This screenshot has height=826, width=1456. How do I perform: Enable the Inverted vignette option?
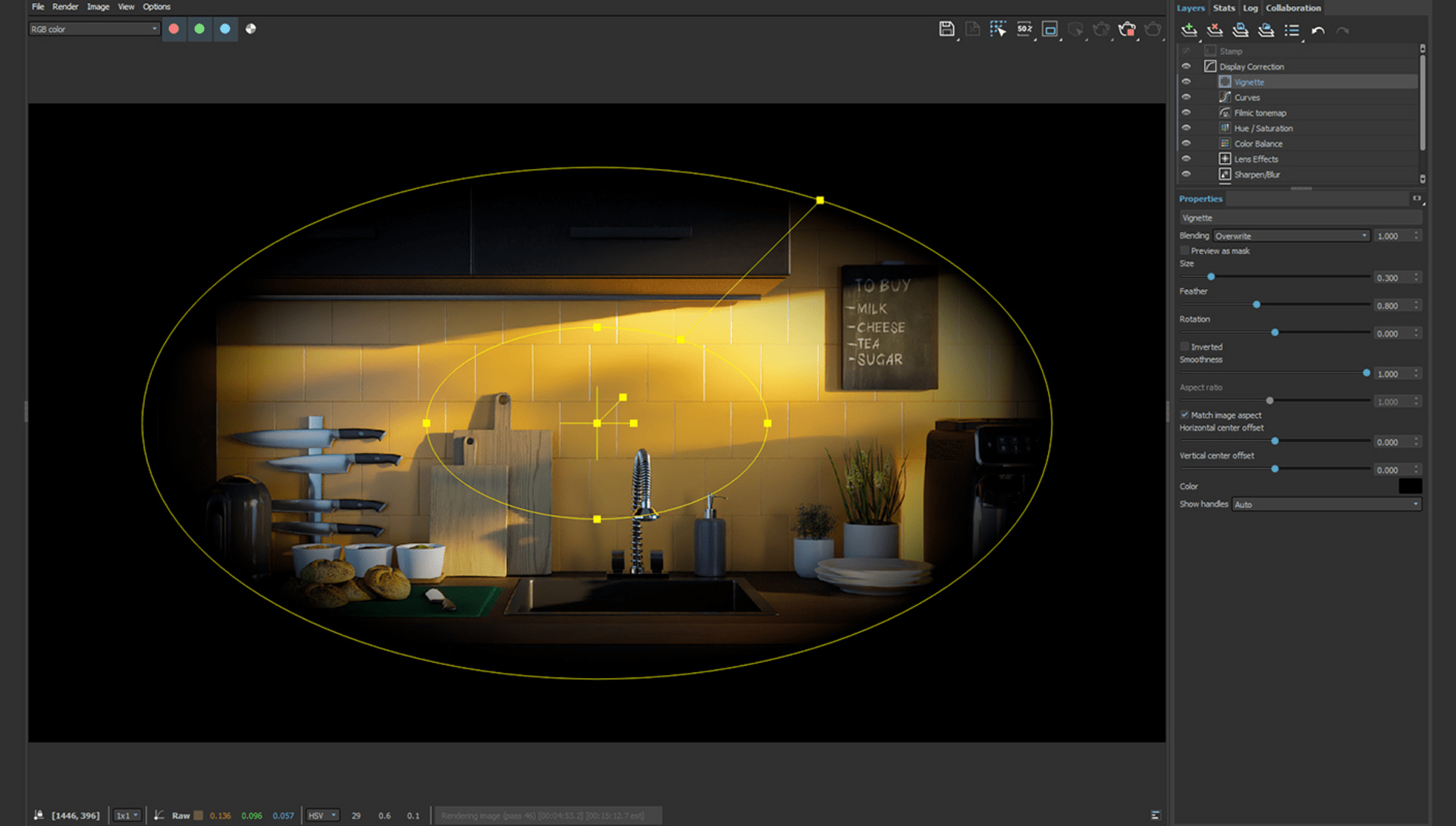(x=1184, y=346)
